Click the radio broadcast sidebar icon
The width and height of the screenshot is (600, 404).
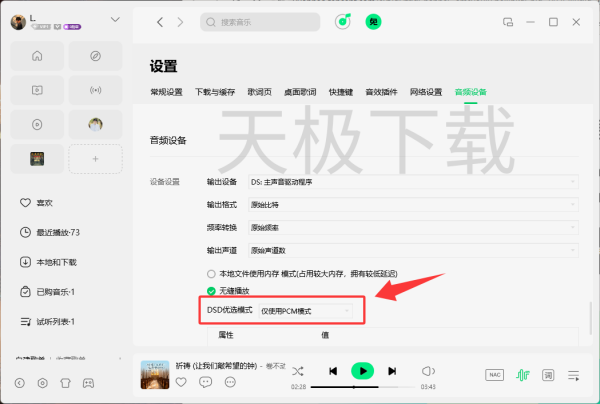[95, 90]
